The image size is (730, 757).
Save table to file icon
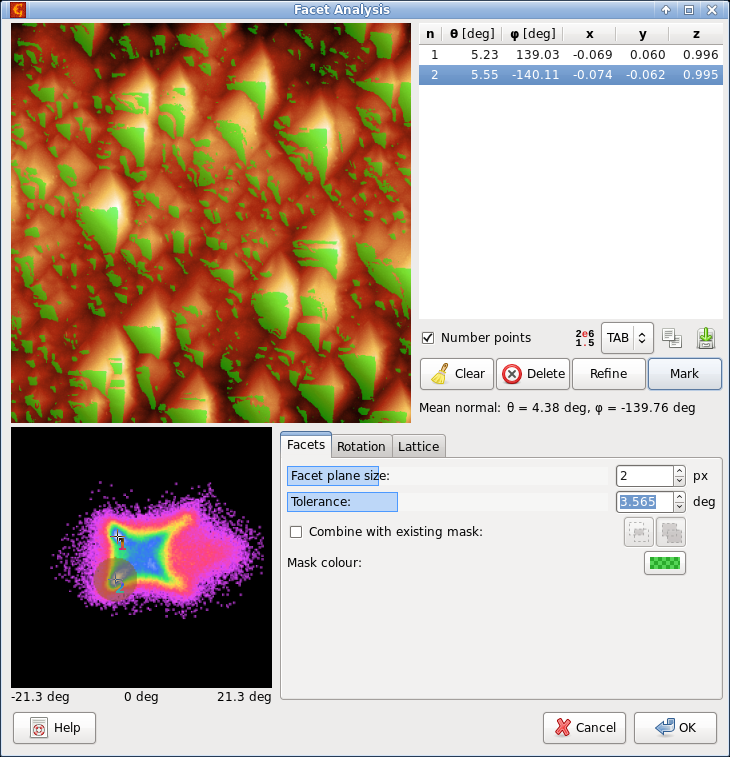point(706,338)
